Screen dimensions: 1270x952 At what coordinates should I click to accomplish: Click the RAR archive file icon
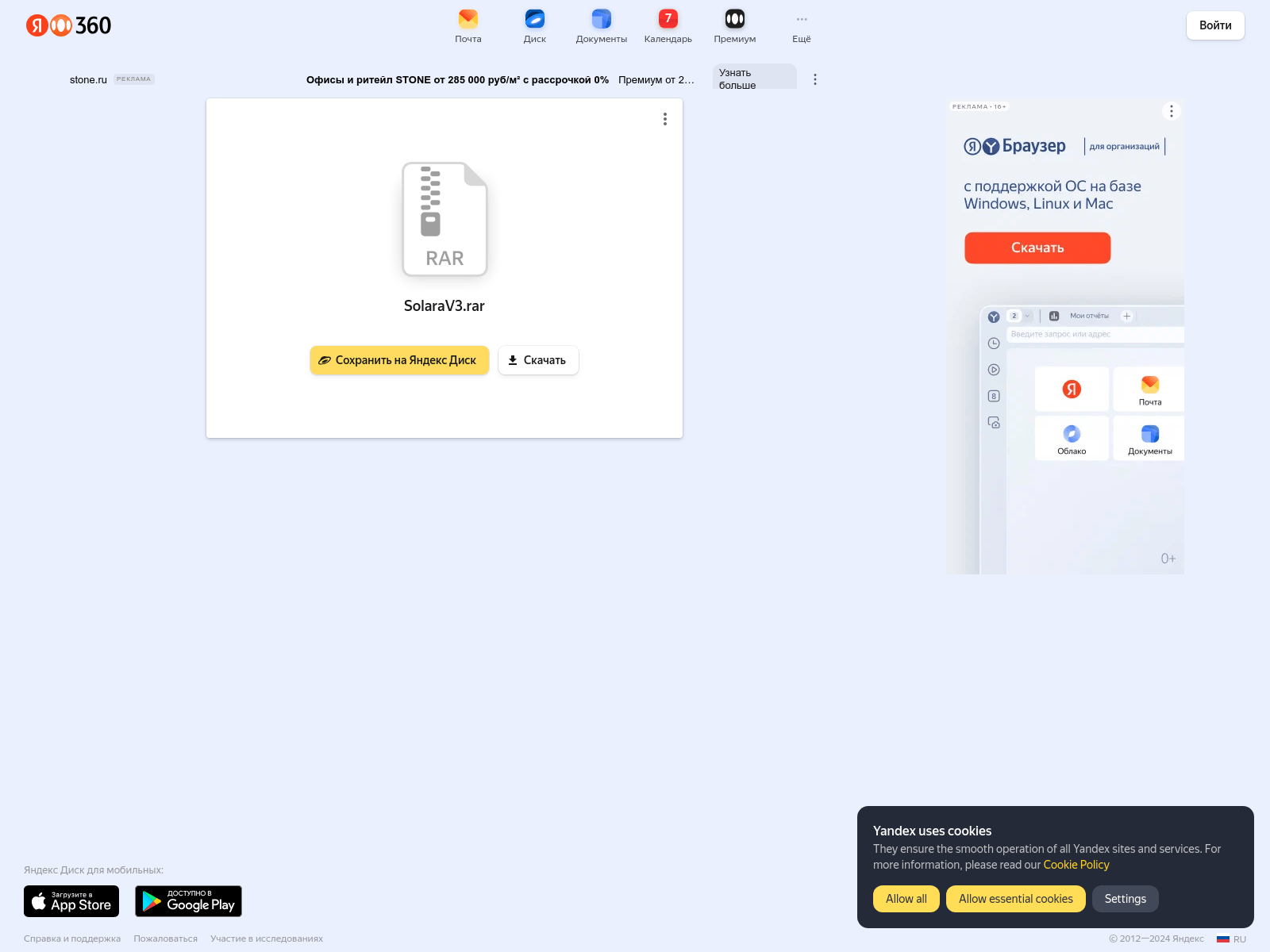[444, 219]
